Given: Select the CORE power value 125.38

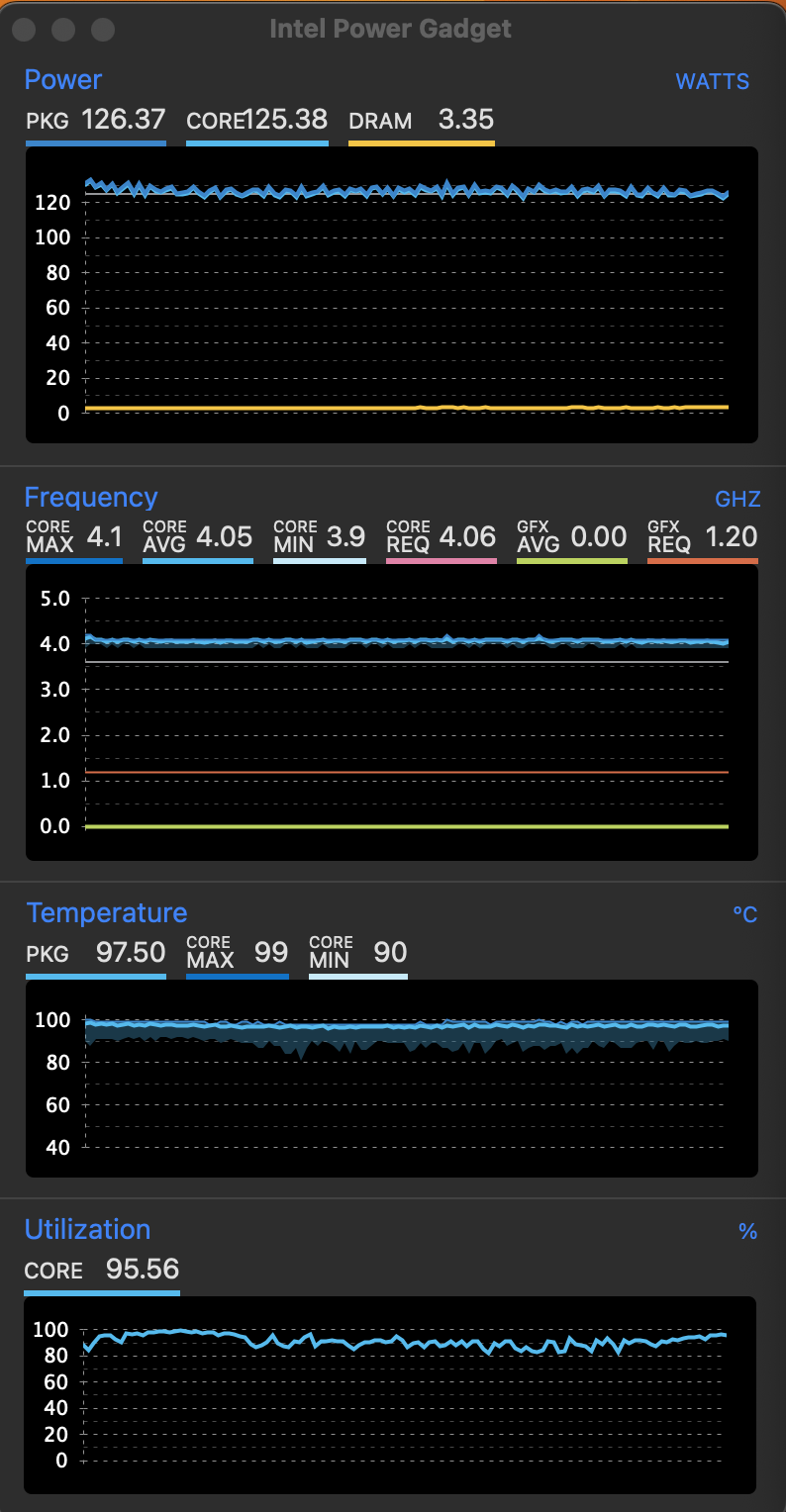Looking at the screenshot, I should (286, 120).
